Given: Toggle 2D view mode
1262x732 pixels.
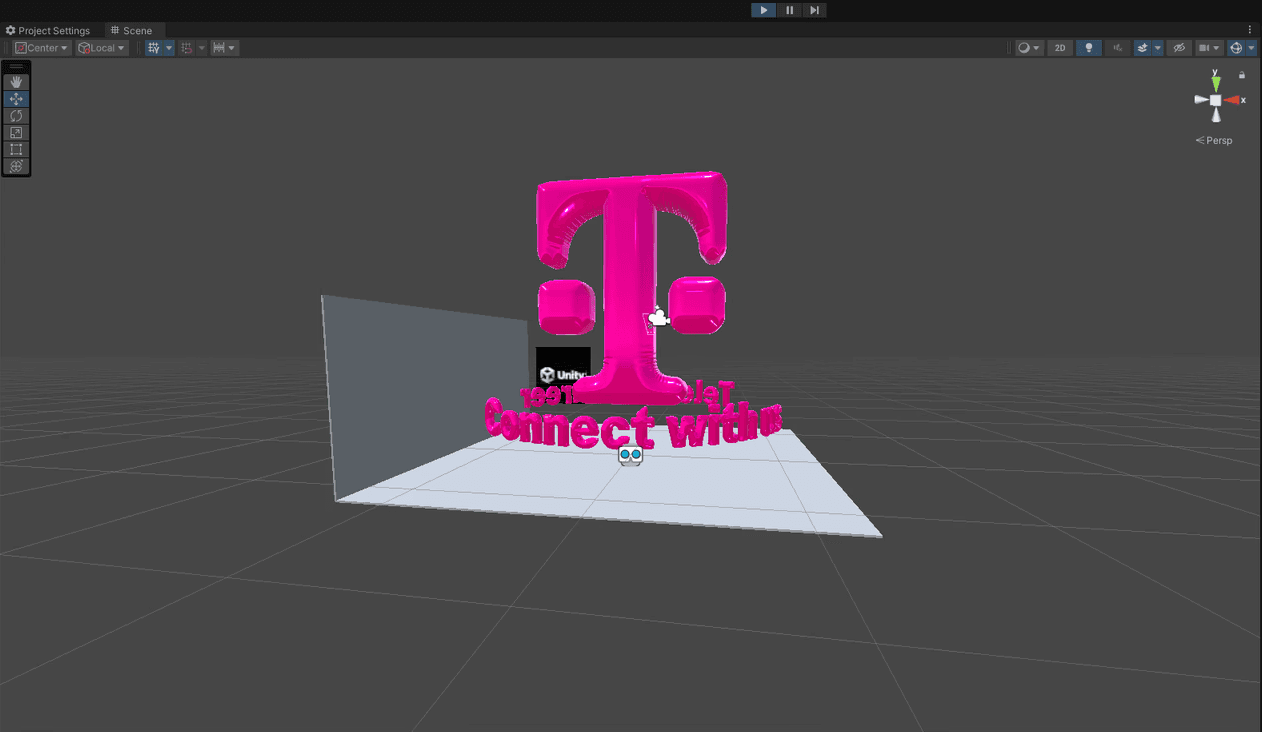Looking at the screenshot, I should 1060,48.
